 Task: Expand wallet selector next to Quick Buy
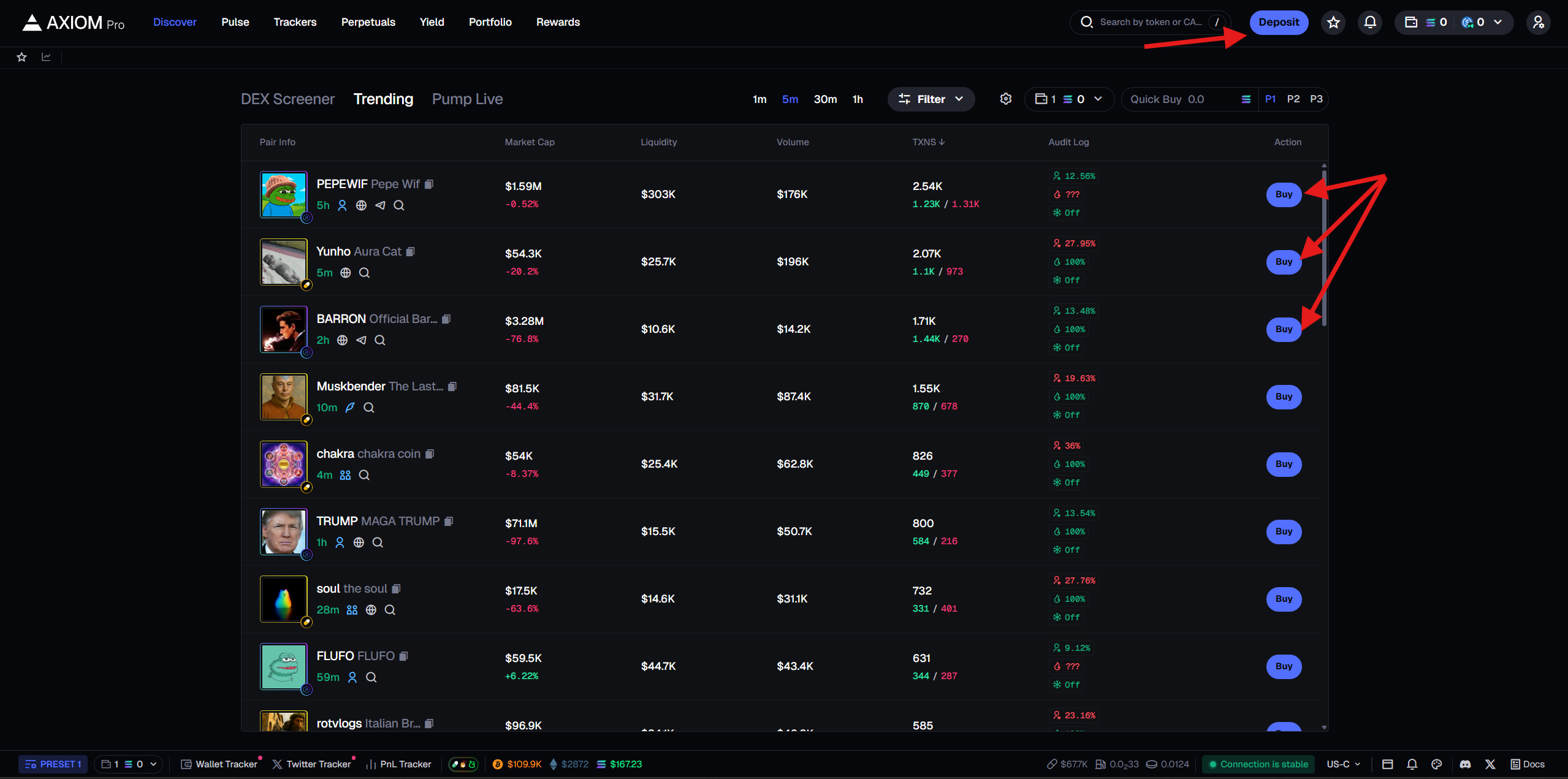coord(1069,99)
